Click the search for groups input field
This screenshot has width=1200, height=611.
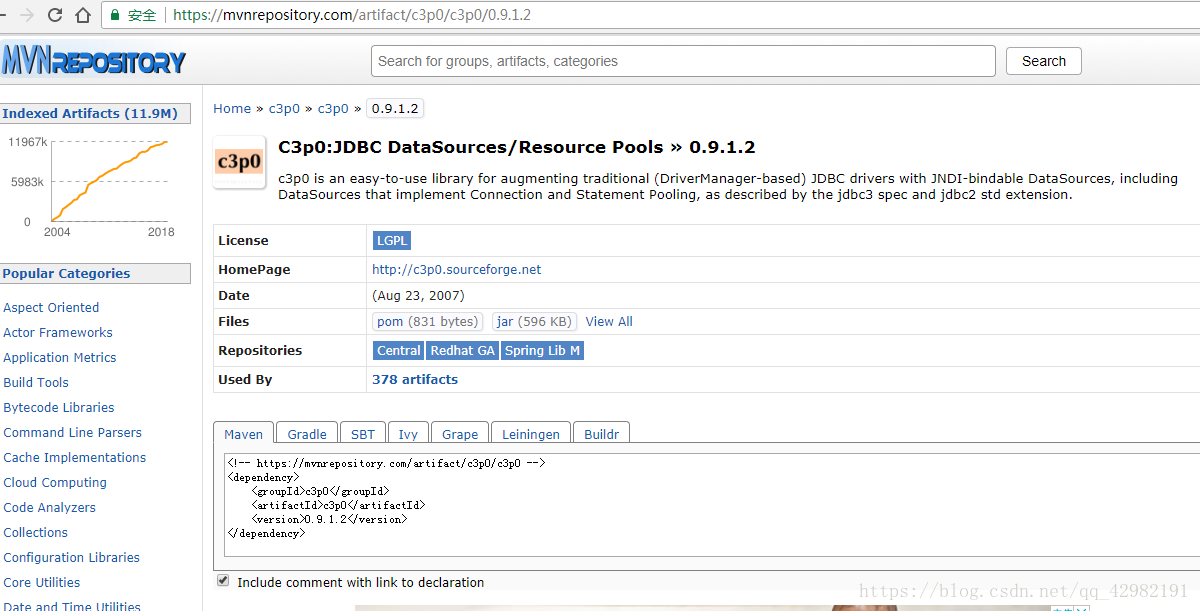tap(683, 61)
